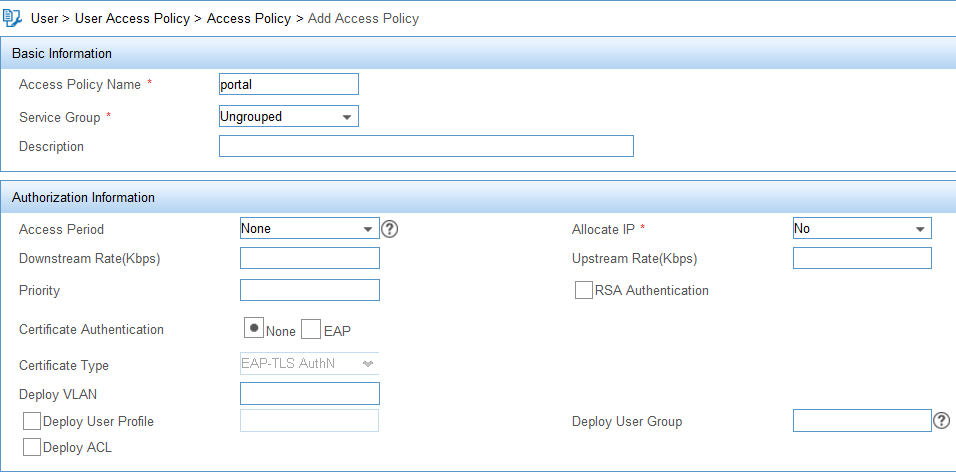Open help icon beside Deploy User Group
Image resolution: width=956 pixels, height=473 pixels.
pyautogui.click(x=941, y=421)
